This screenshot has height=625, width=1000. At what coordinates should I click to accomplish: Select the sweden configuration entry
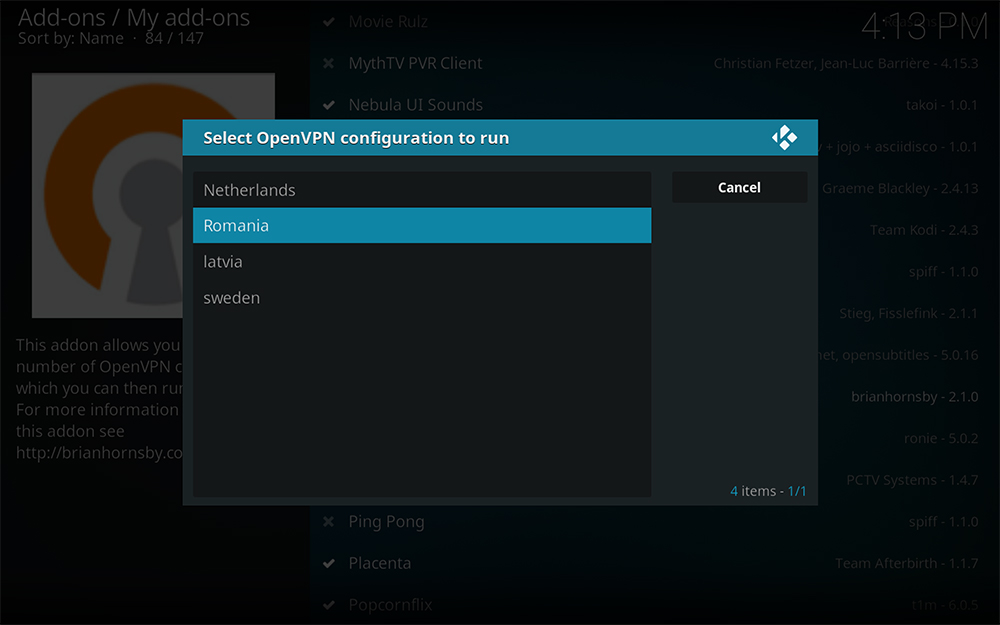422,298
